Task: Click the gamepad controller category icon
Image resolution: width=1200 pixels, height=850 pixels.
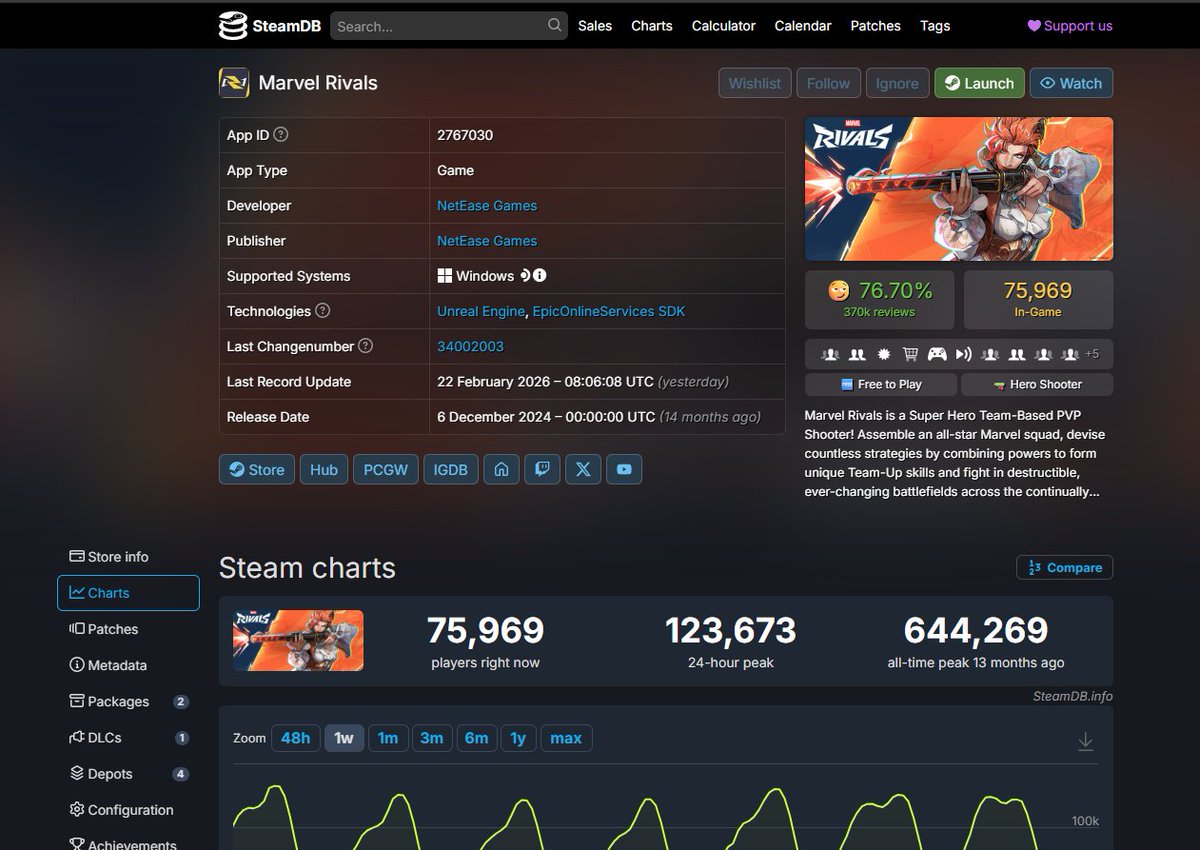Action: 937,354
